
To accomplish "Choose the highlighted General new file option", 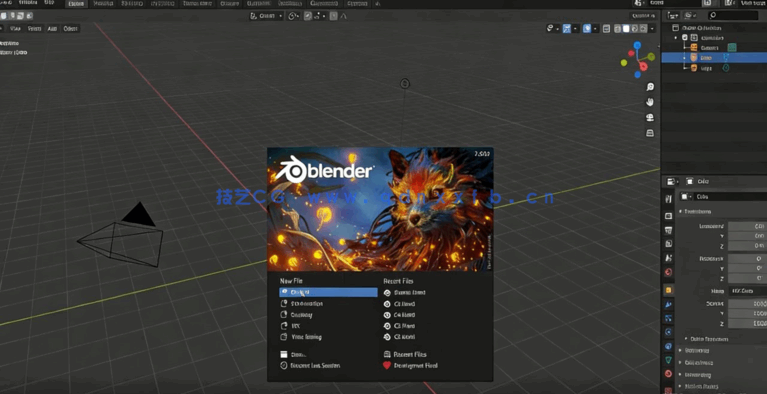I will coord(328,292).
